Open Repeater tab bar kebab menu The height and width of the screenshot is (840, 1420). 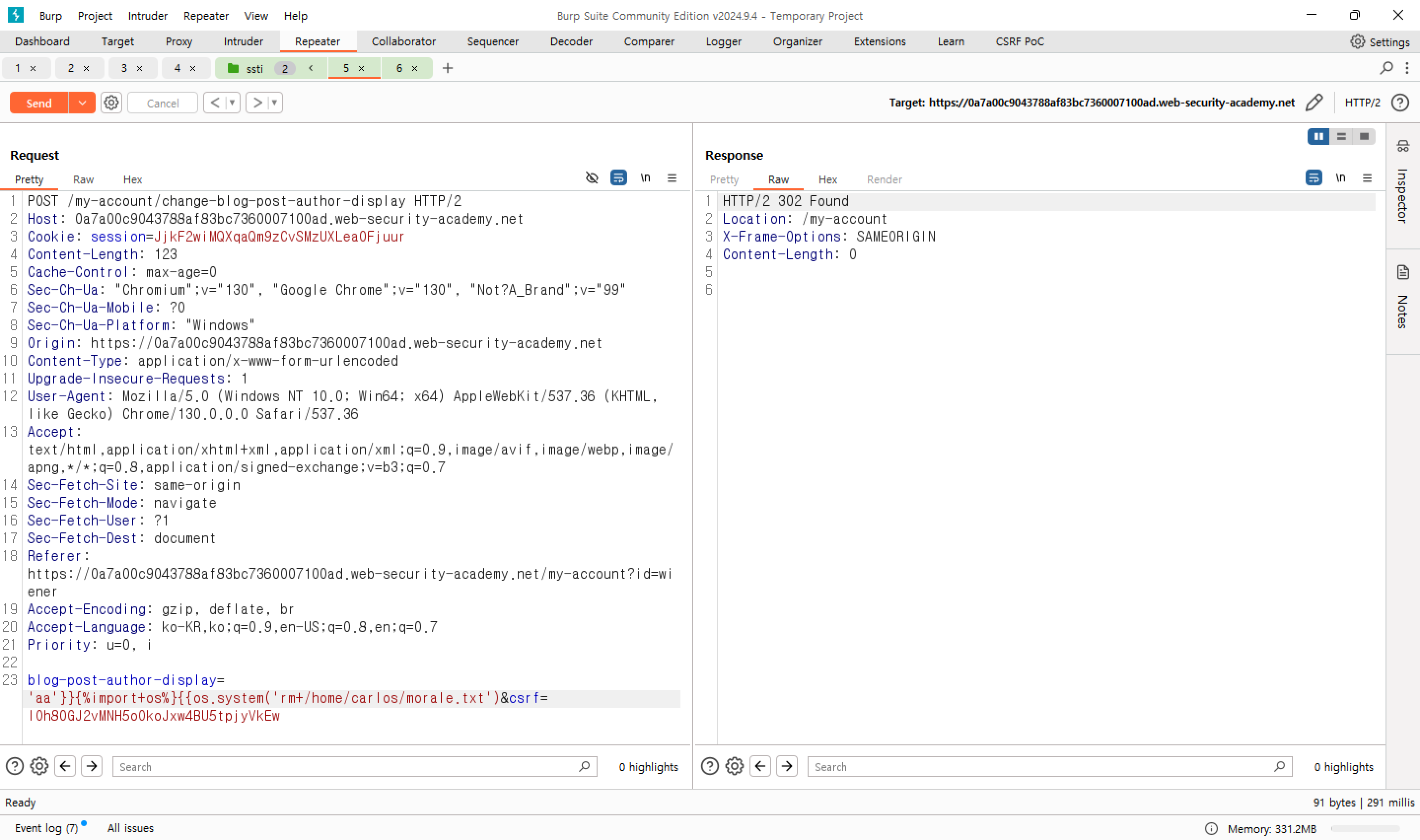coord(1407,68)
